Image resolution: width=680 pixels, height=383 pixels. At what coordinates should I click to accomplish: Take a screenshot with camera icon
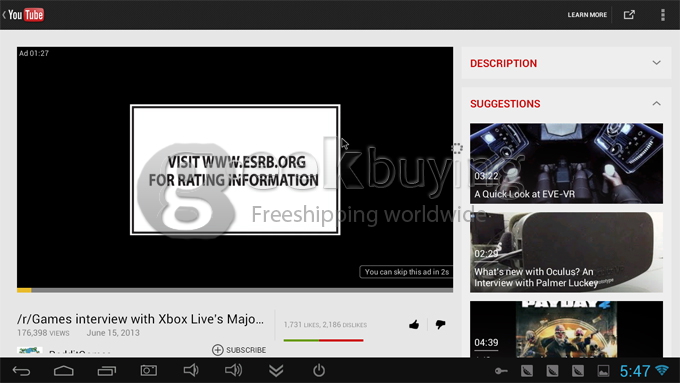point(149,370)
